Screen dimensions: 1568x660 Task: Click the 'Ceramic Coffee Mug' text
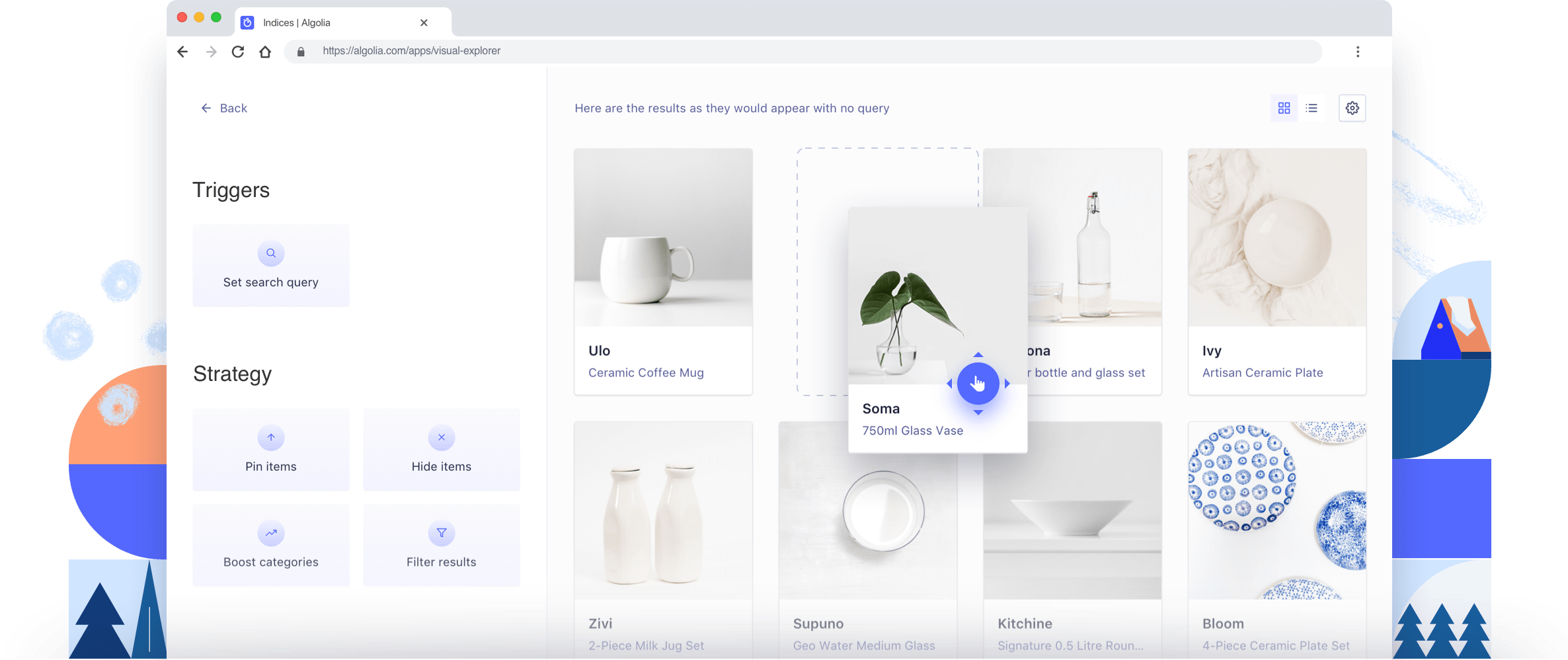pos(646,373)
